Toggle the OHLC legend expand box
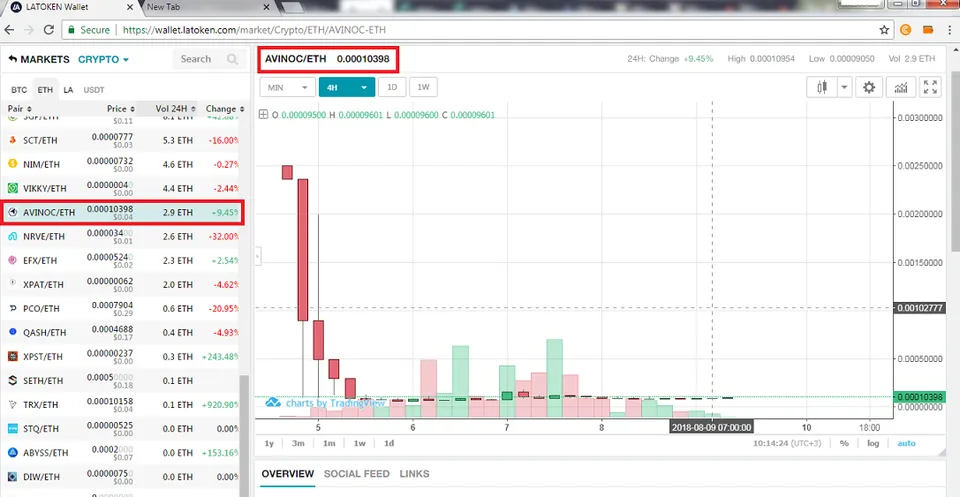960x497 pixels. point(264,114)
